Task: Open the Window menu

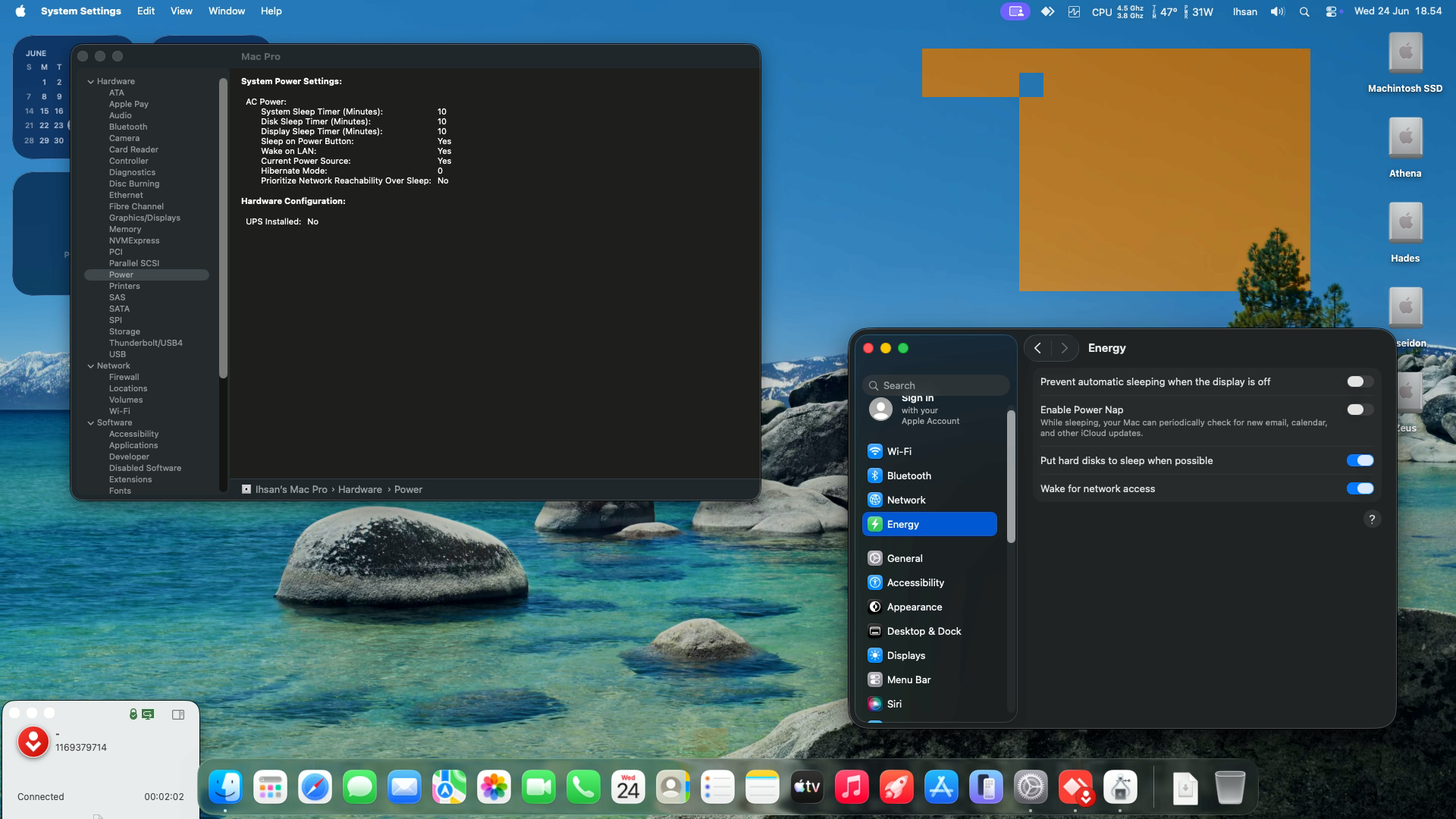Action: pyautogui.click(x=227, y=11)
